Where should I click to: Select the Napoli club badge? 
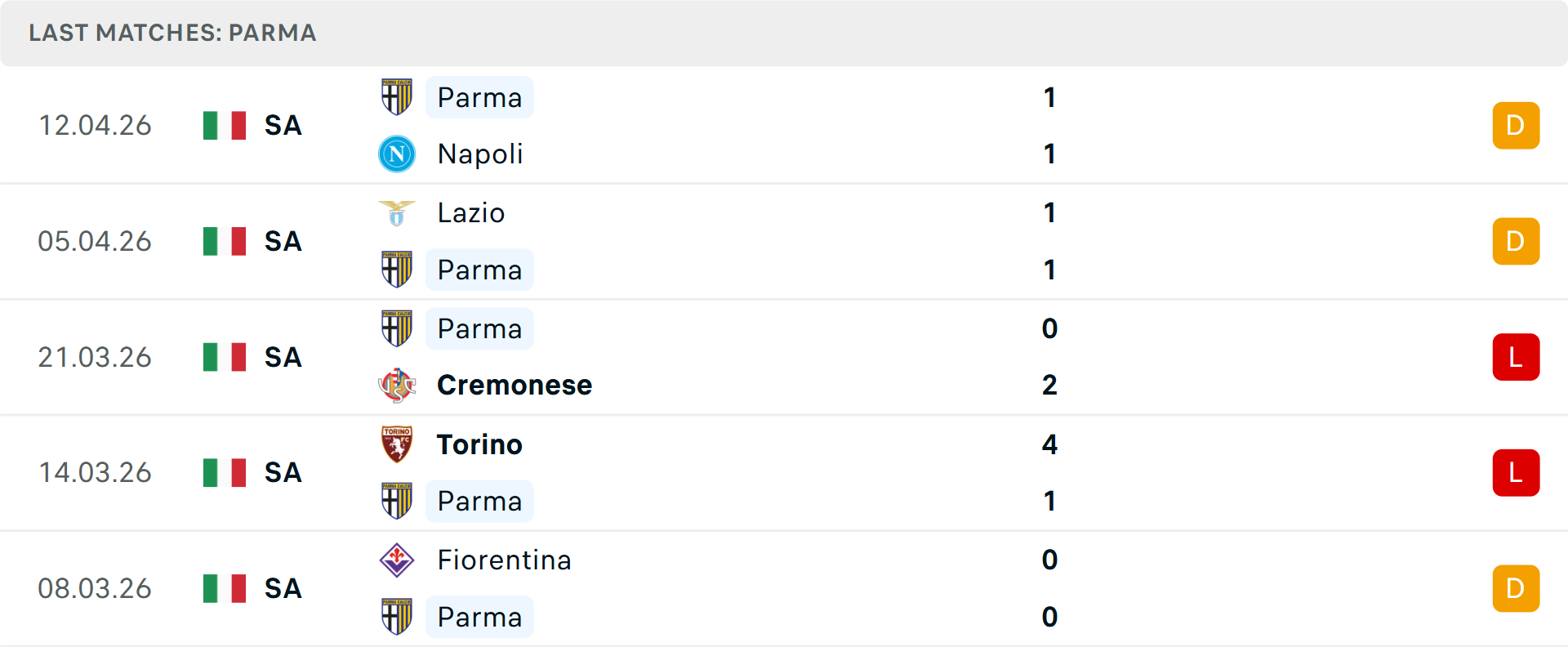pyautogui.click(x=397, y=154)
